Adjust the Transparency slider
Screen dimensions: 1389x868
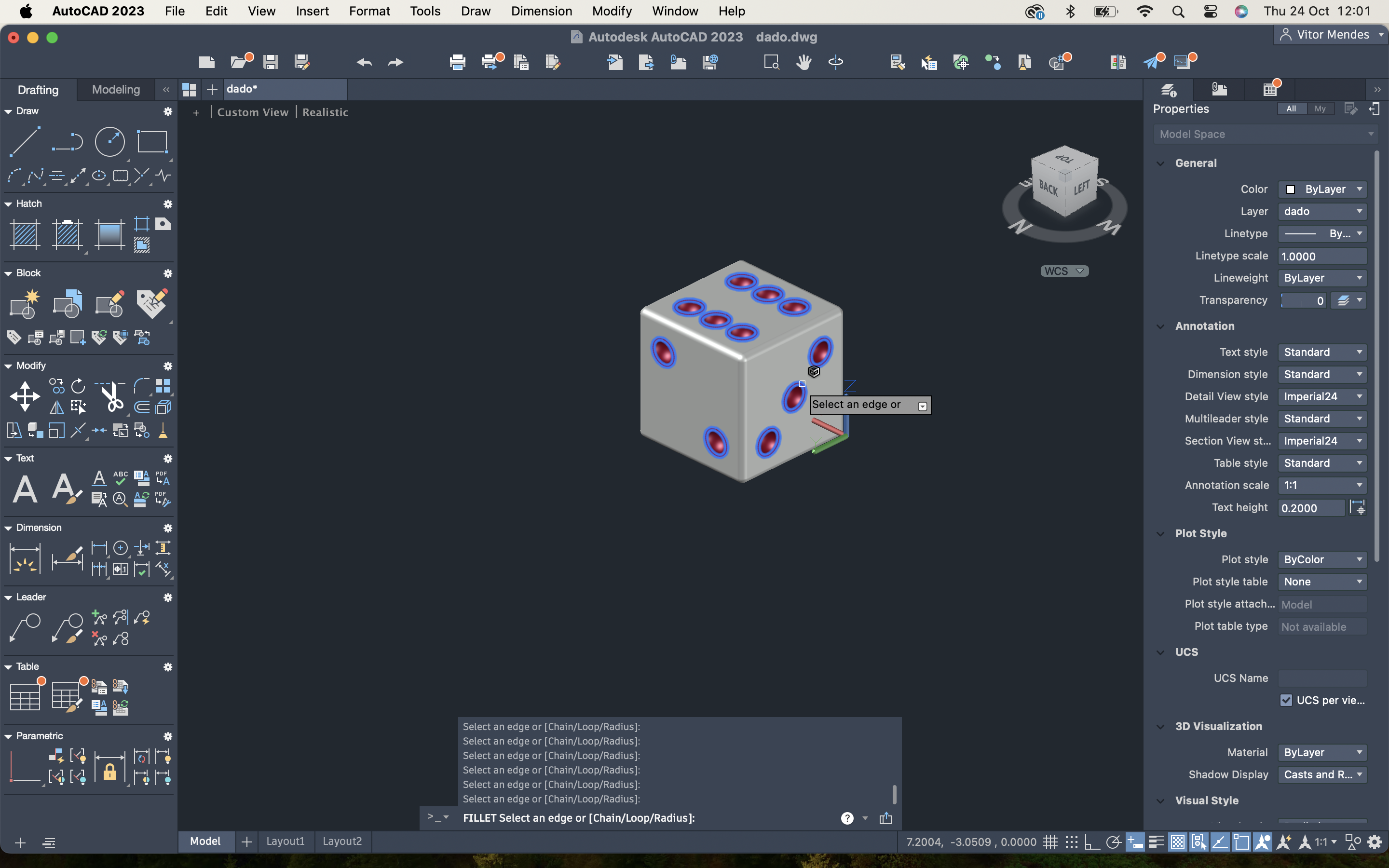tap(1303, 300)
